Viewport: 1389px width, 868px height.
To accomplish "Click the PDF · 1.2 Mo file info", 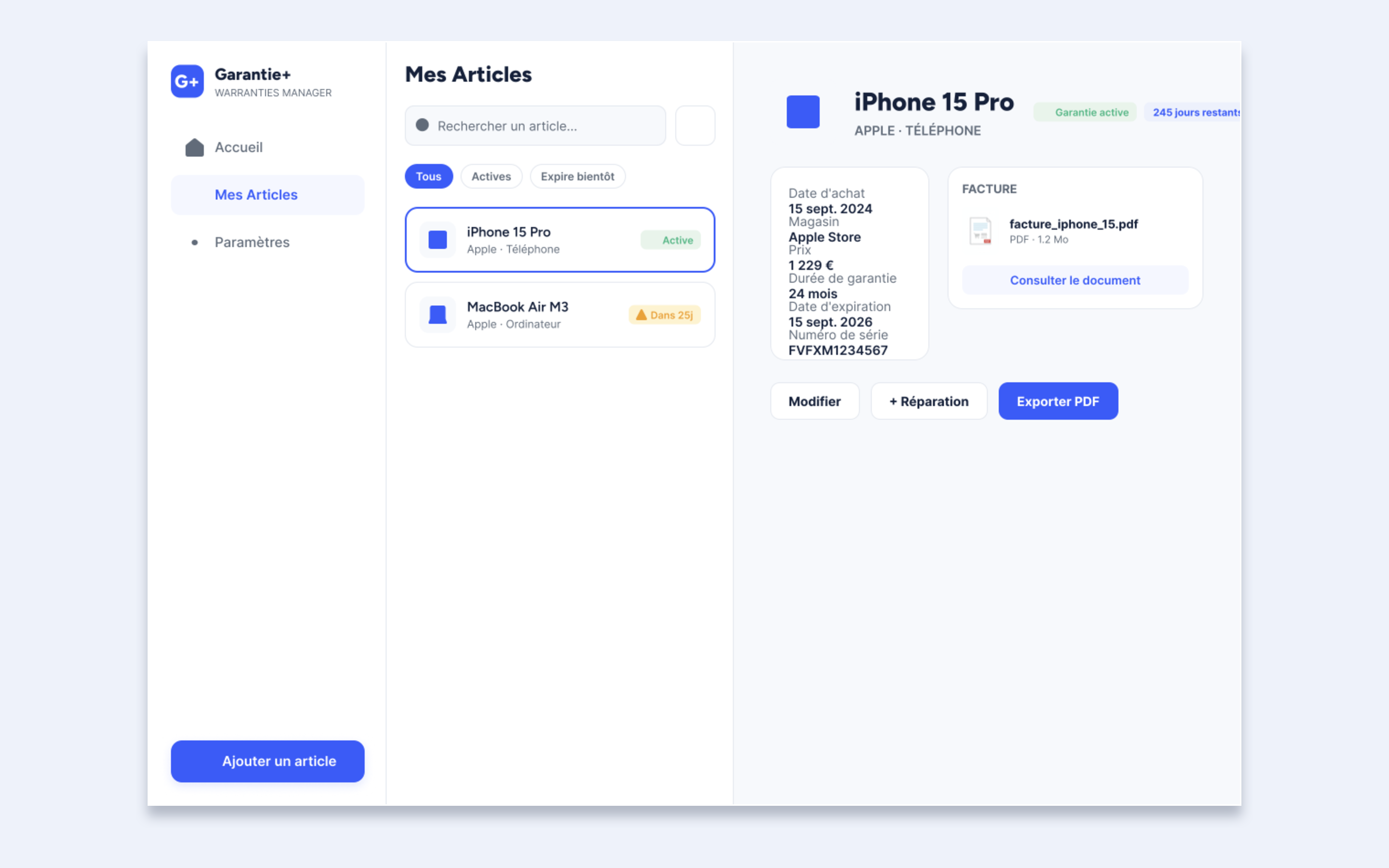I will 1038,239.
